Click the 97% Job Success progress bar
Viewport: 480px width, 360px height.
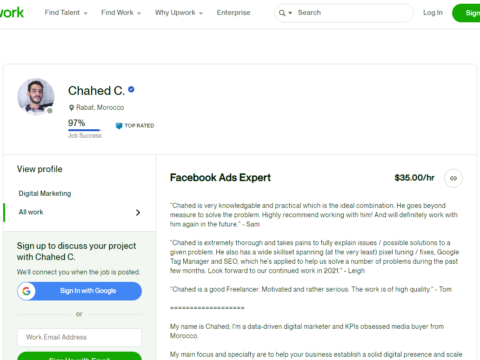tap(85, 130)
